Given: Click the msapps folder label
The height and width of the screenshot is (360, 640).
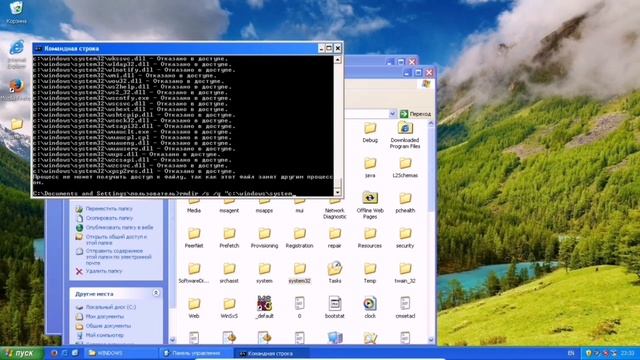Looking at the screenshot, I should tap(264, 211).
